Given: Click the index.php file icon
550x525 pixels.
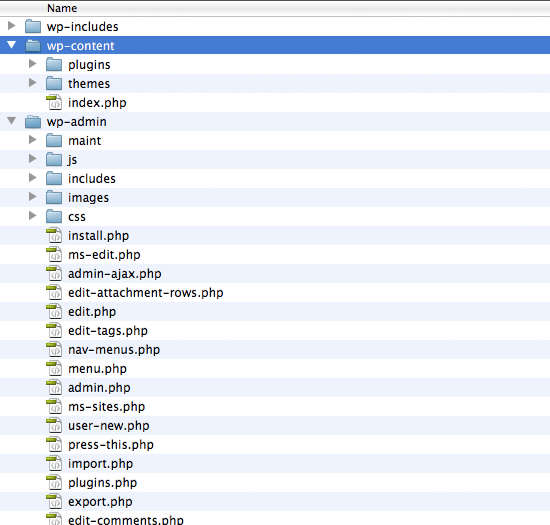Looking at the screenshot, I should tap(54, 102).
